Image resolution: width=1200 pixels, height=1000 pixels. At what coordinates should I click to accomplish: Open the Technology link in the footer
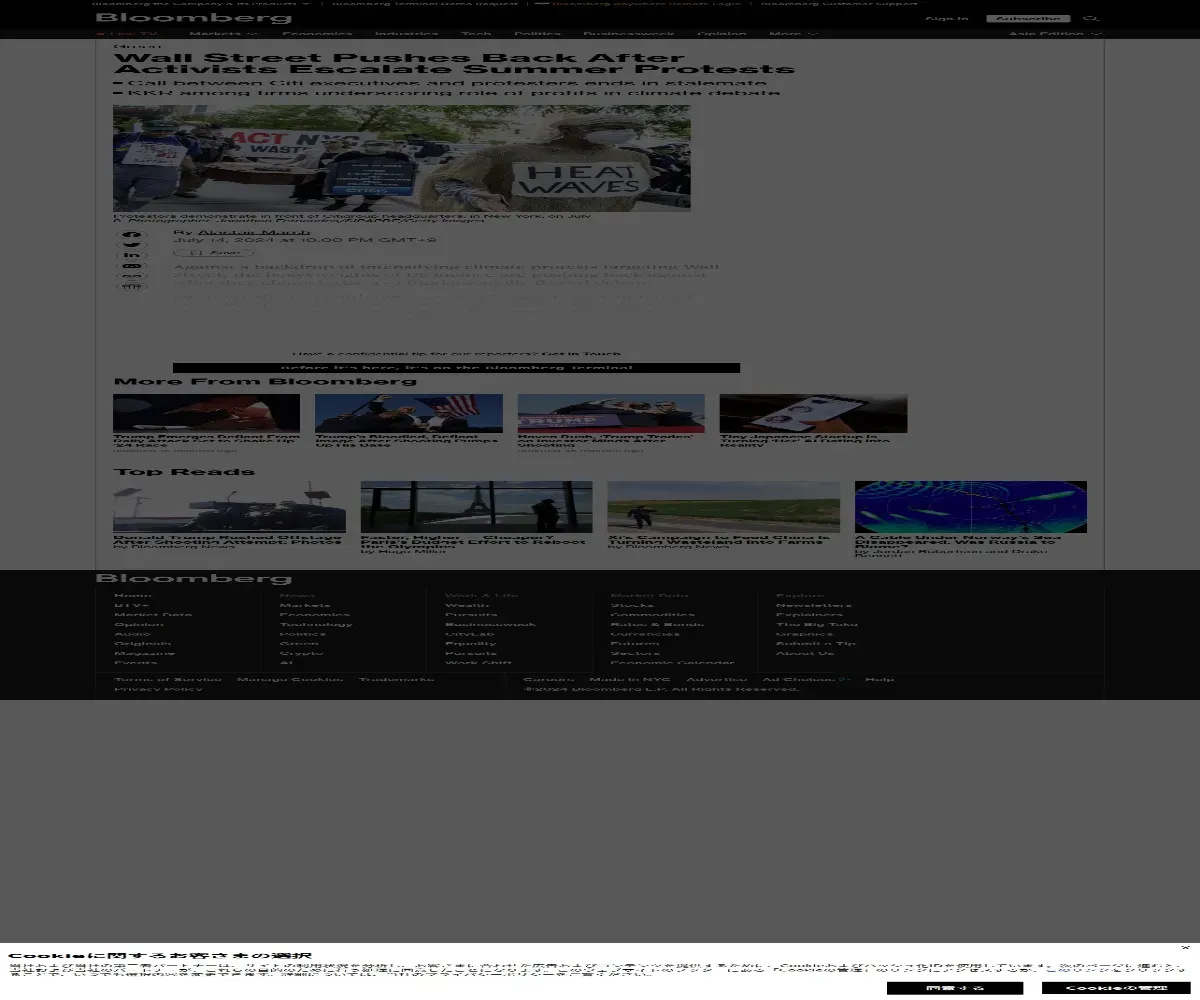(316, 624)
